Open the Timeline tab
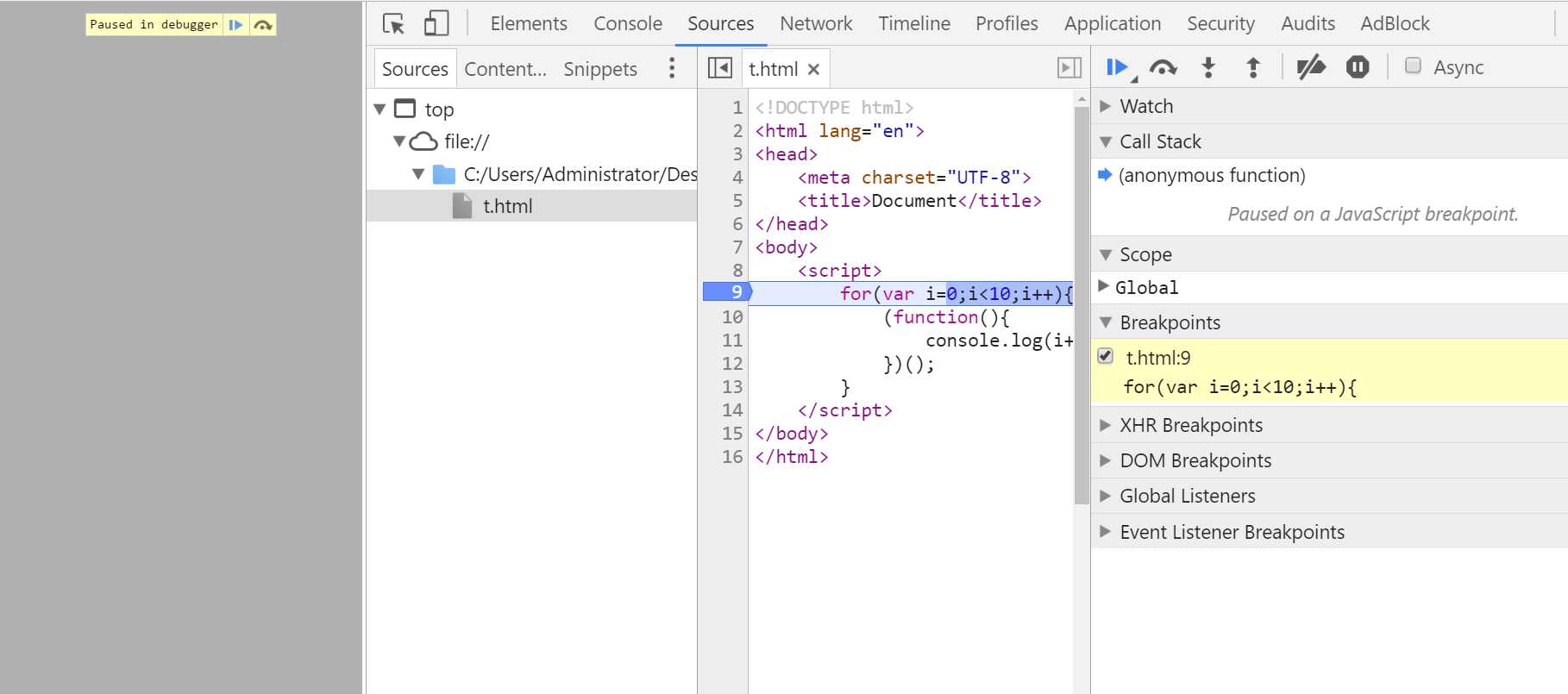Image resolution: width=1568 pixels, height=694 pixels. pos(914,23)
